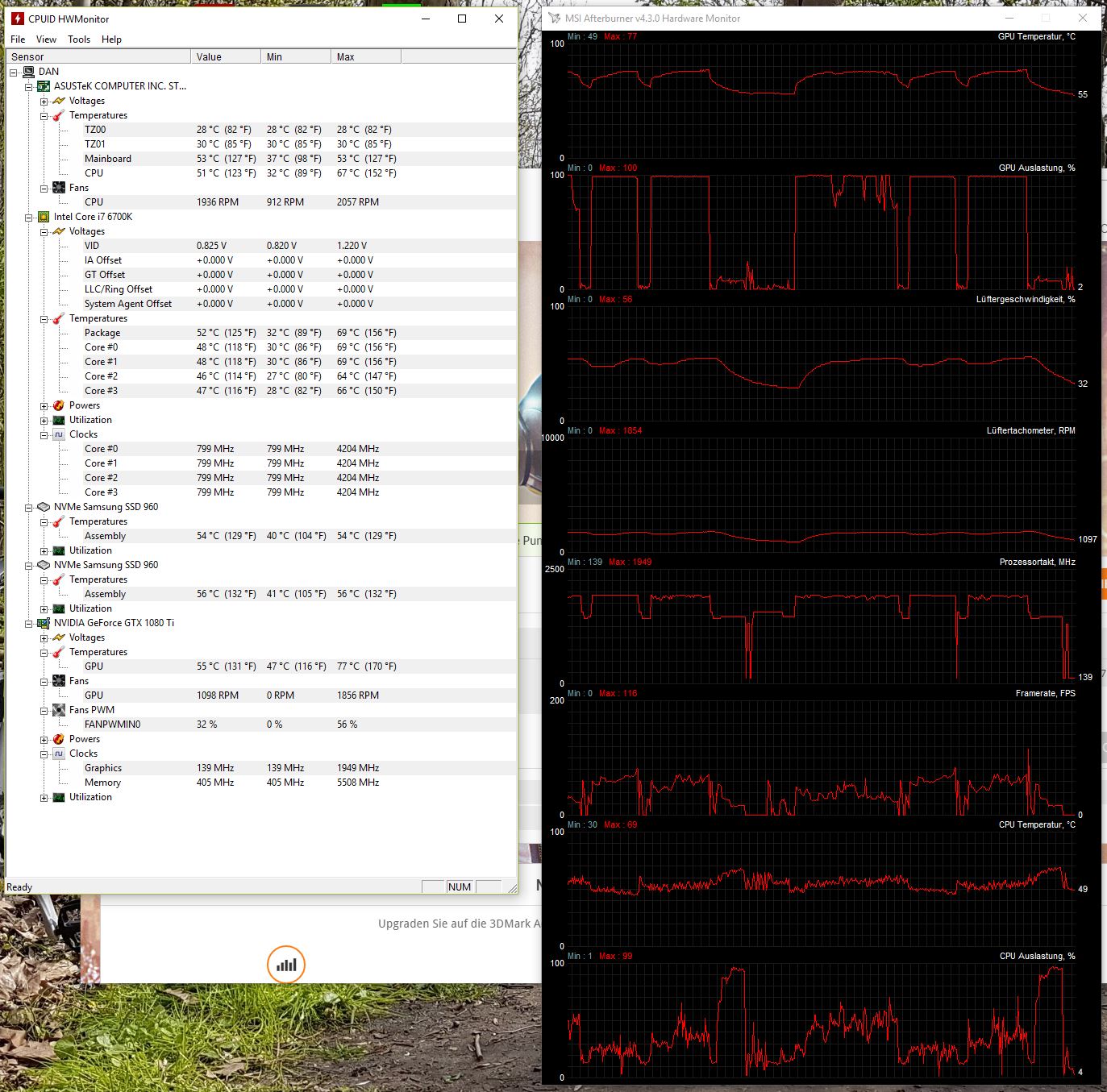Expand Powers under Intel Core i7 6700K
Image resolution: width=1107 pixels, height=1092 pixels.
coord(44,406)
